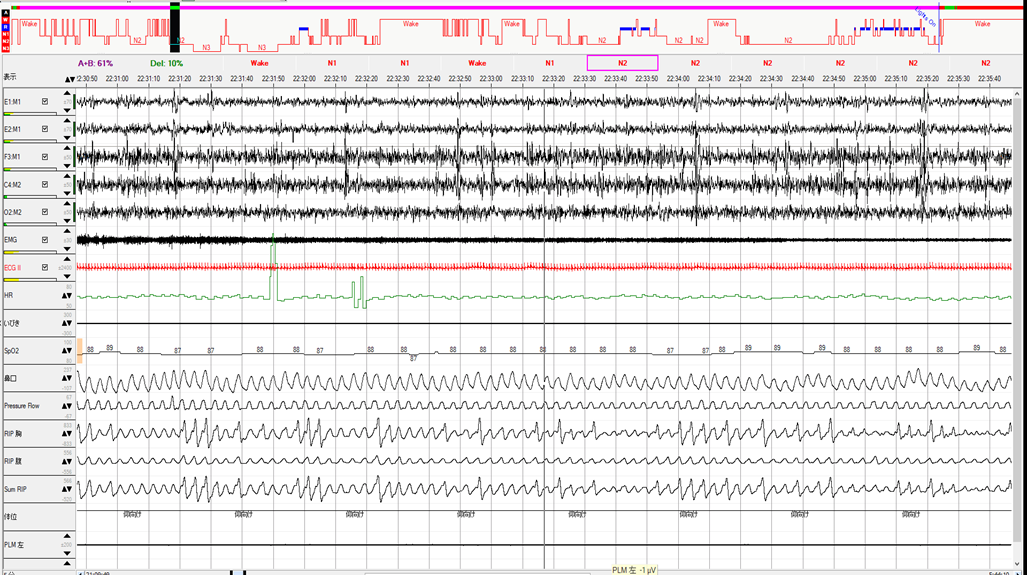Adjust the Pressure Flow scale arrows
The height and width of the screenshot is (575, 1027).
pyautogui.click(x=69, y=406)
